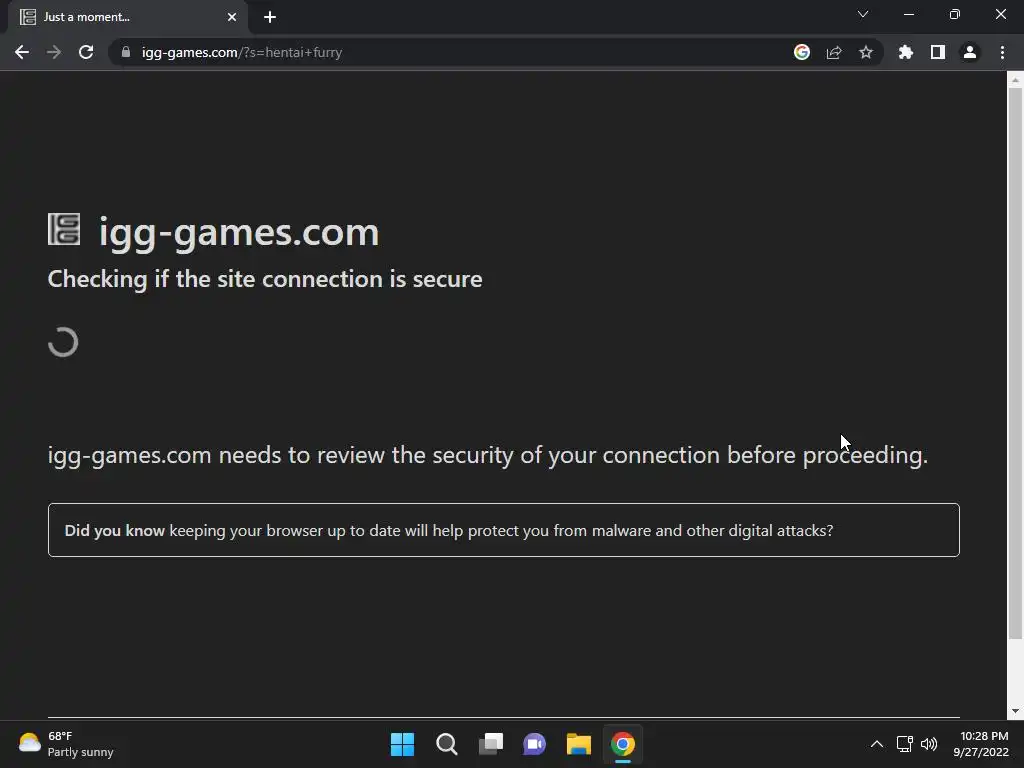Select the 'Just a moment...' tab
This screenshot has width=1024, height=768.
pyautogui.click(x=127, y=17)
